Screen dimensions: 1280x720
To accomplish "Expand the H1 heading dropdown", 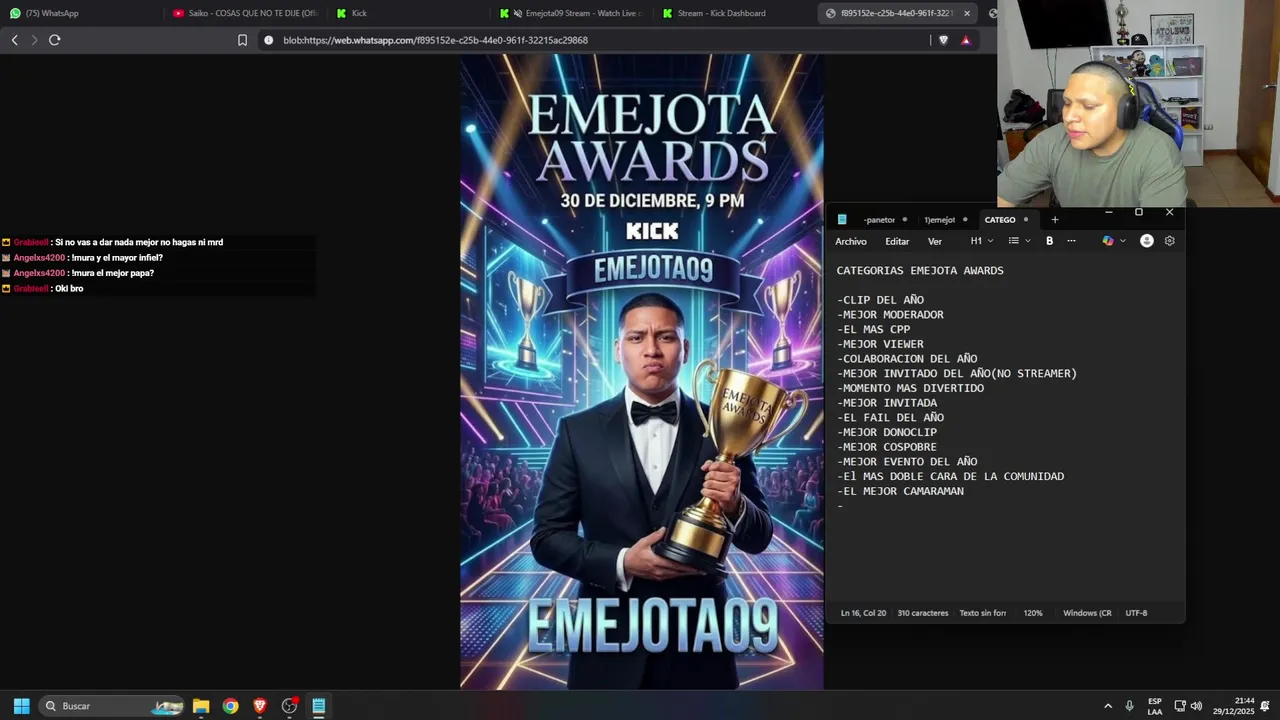I will point(982,241).
